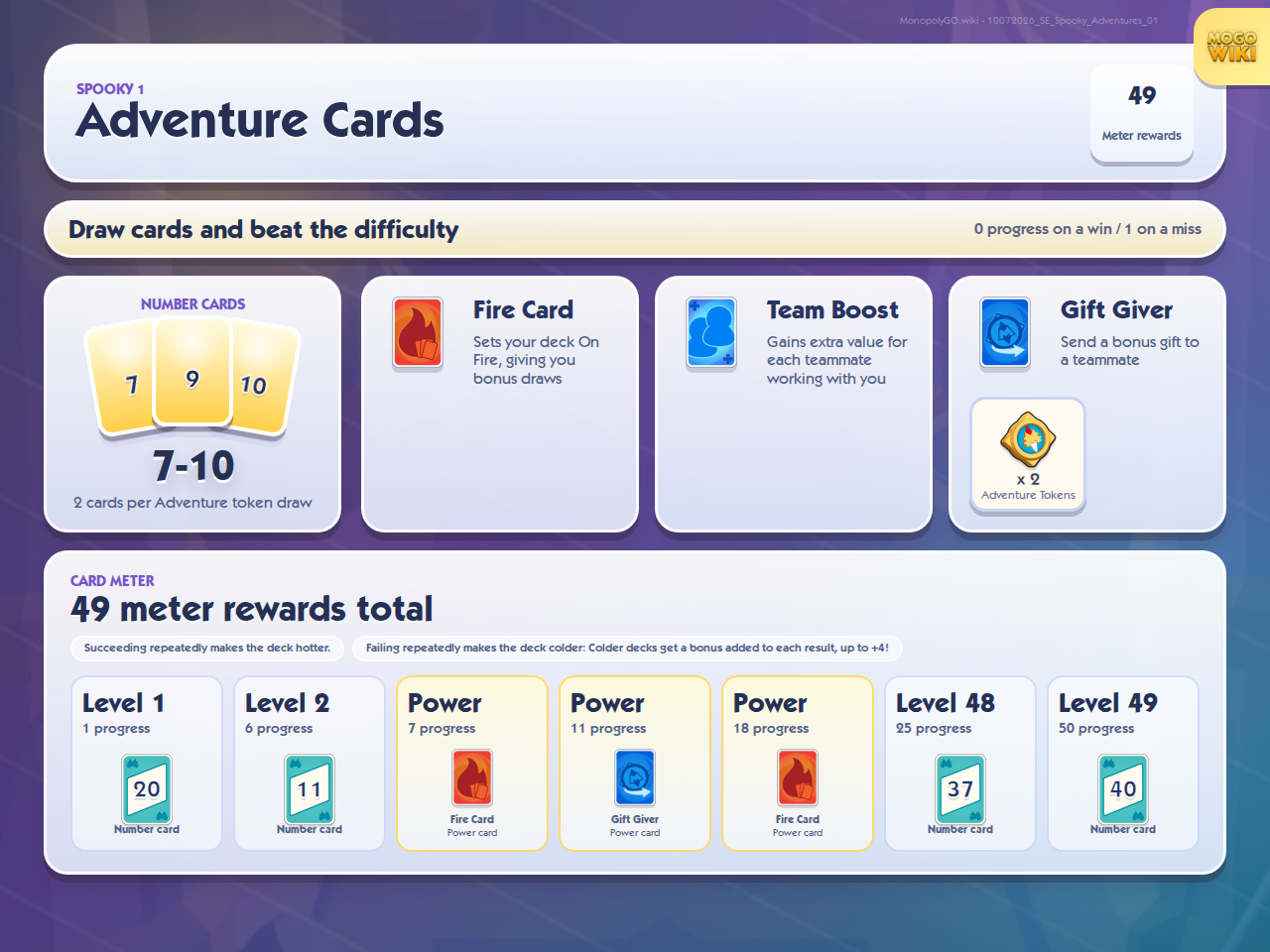Click the Gift Giver card icon in its panel

tap(1005, 333)
